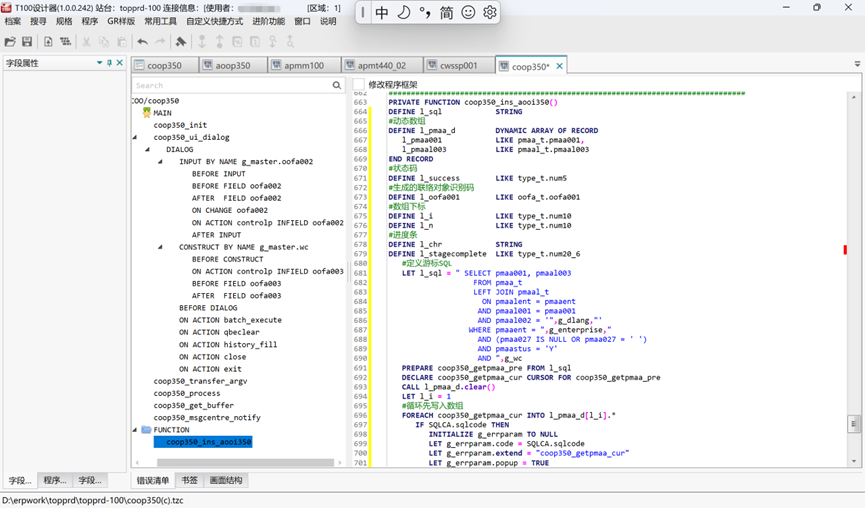
Task: Click the search-with-arrow toolbar icon
Action: 290,42
